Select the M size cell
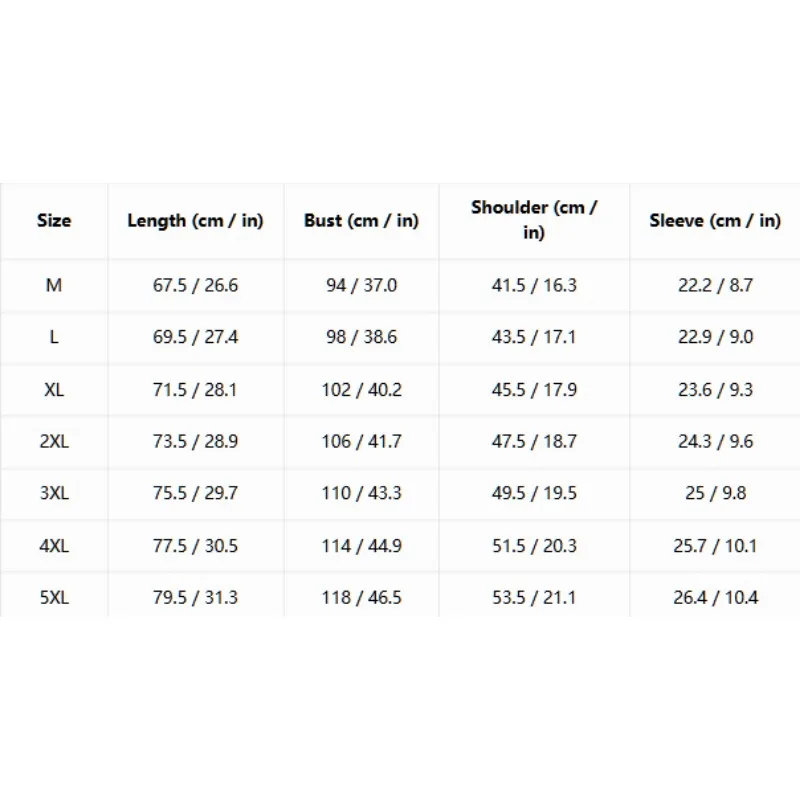This screenshot has width=800, height=800. 54,285
